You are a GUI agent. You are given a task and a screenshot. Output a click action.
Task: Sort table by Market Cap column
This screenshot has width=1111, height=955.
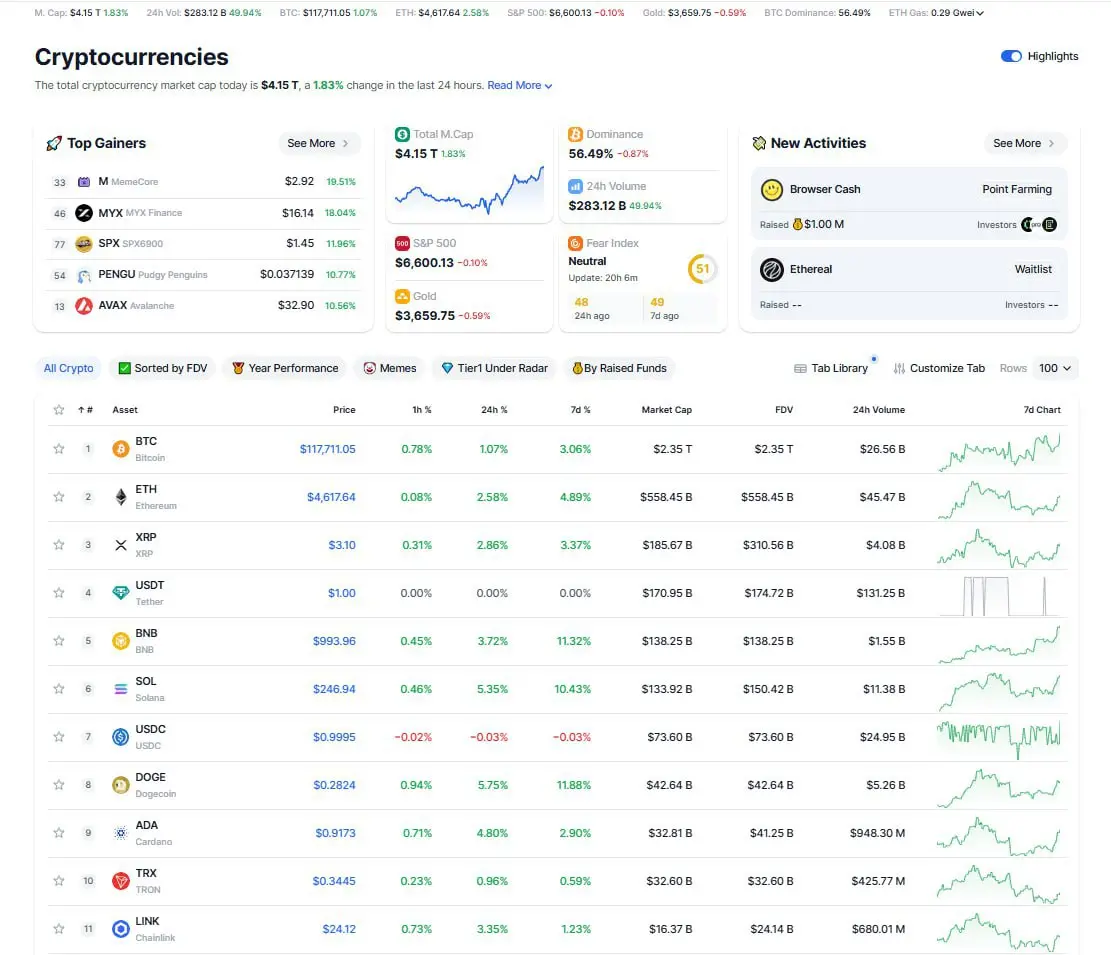[x=666, y=409]
